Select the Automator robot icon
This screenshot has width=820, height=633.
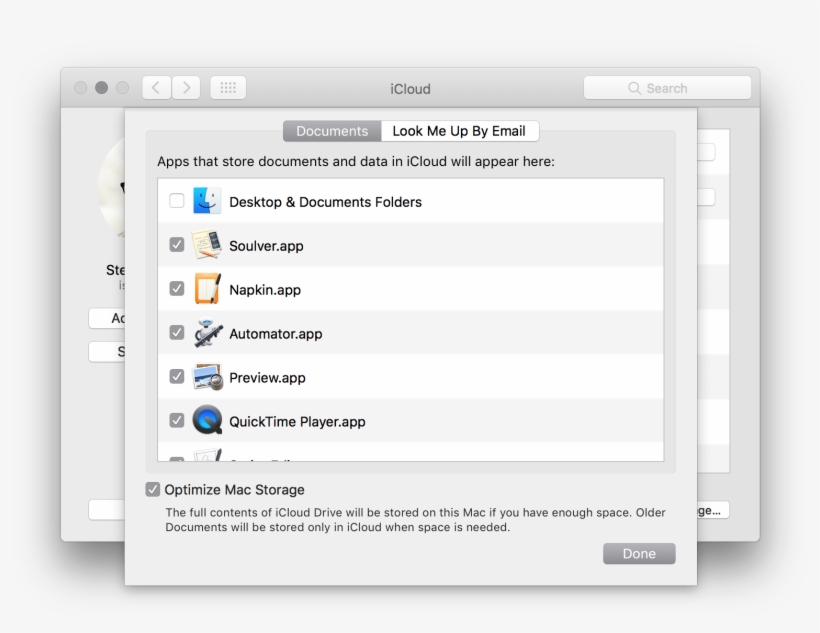(209, 332)
